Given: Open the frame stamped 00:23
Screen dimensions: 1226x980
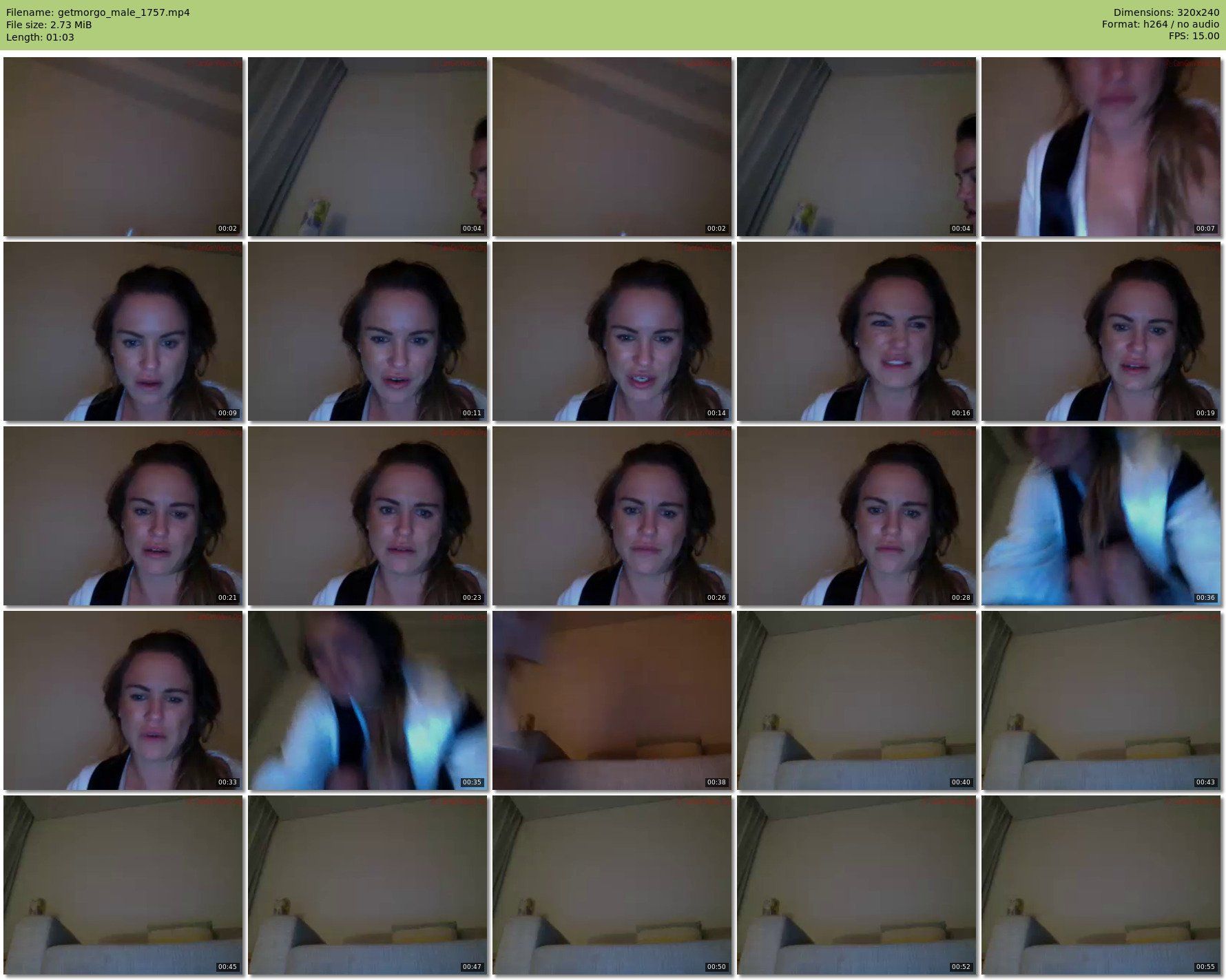Looking at the screenshot, I should (367, 516).
